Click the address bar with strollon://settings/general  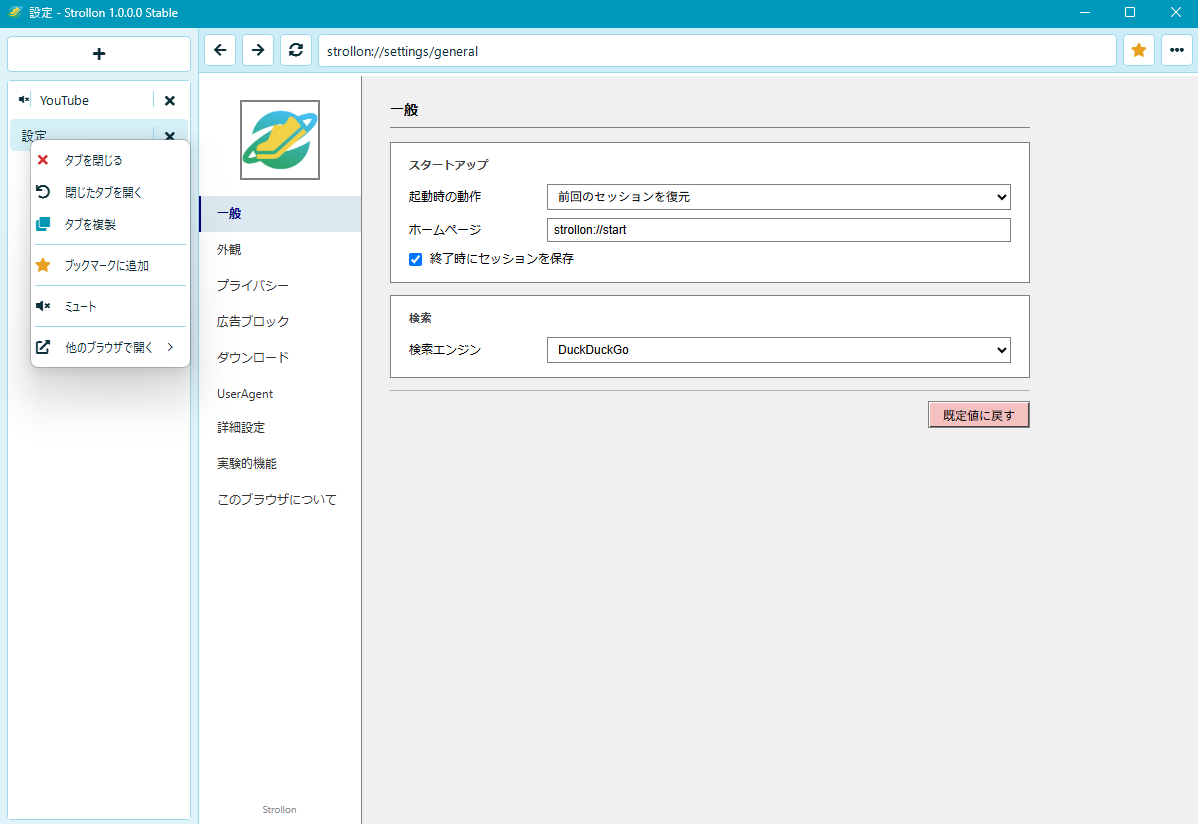pyautogui.click(x=717, y=50)
